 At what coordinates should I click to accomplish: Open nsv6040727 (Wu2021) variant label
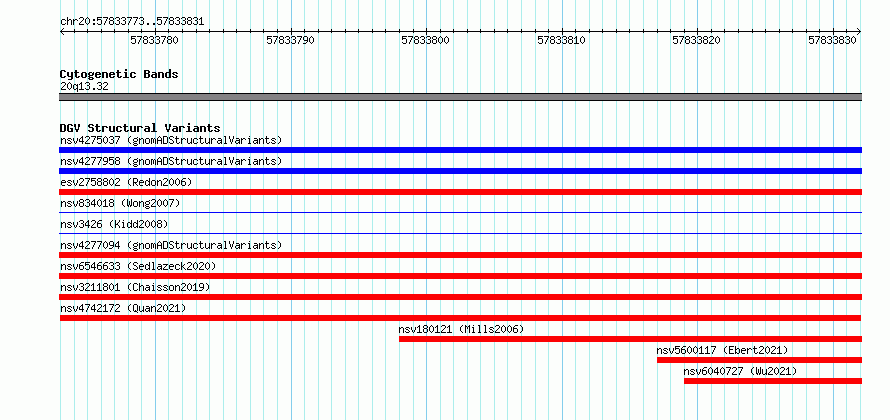(740, 371)
